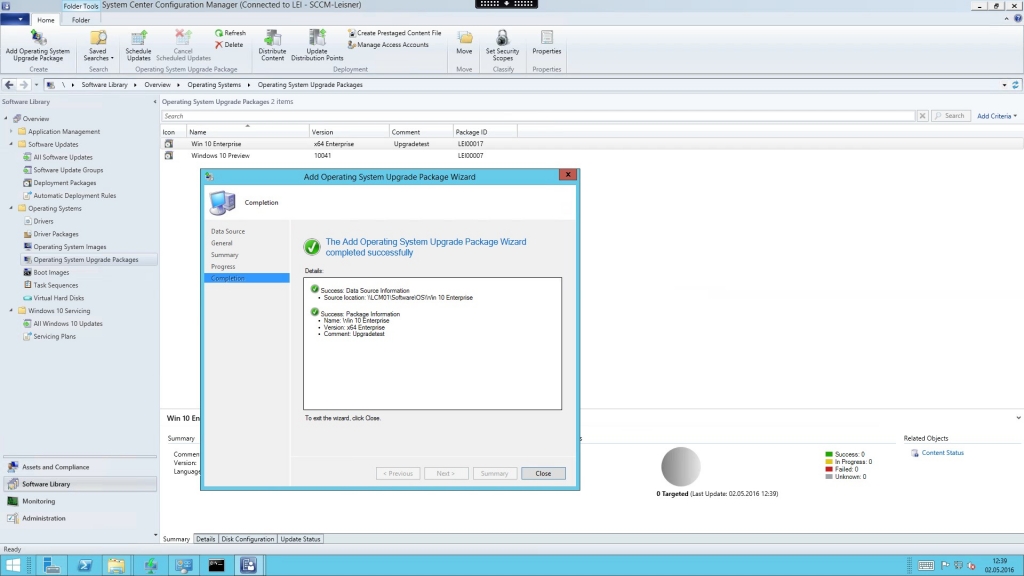Open the Add Criteria dropdown
This screenshot has width=1024, height=576.
click(997, 116)
